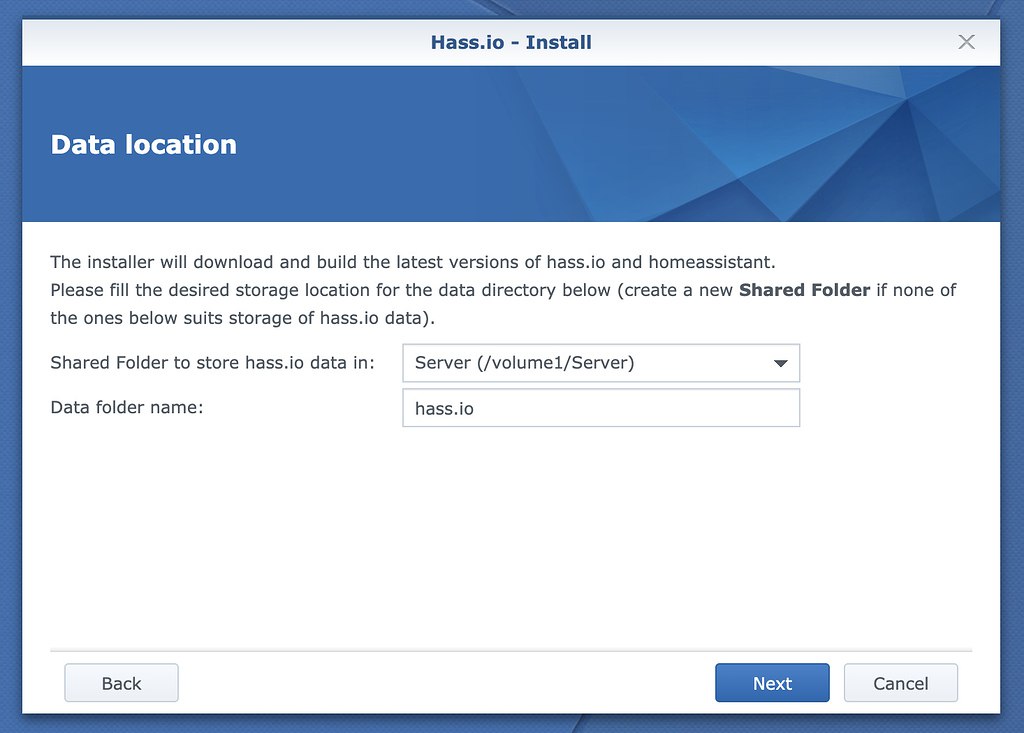Screen dimensions: 1024x733
Task: Click the Data location heading
Action: click(x=144, y=145)
